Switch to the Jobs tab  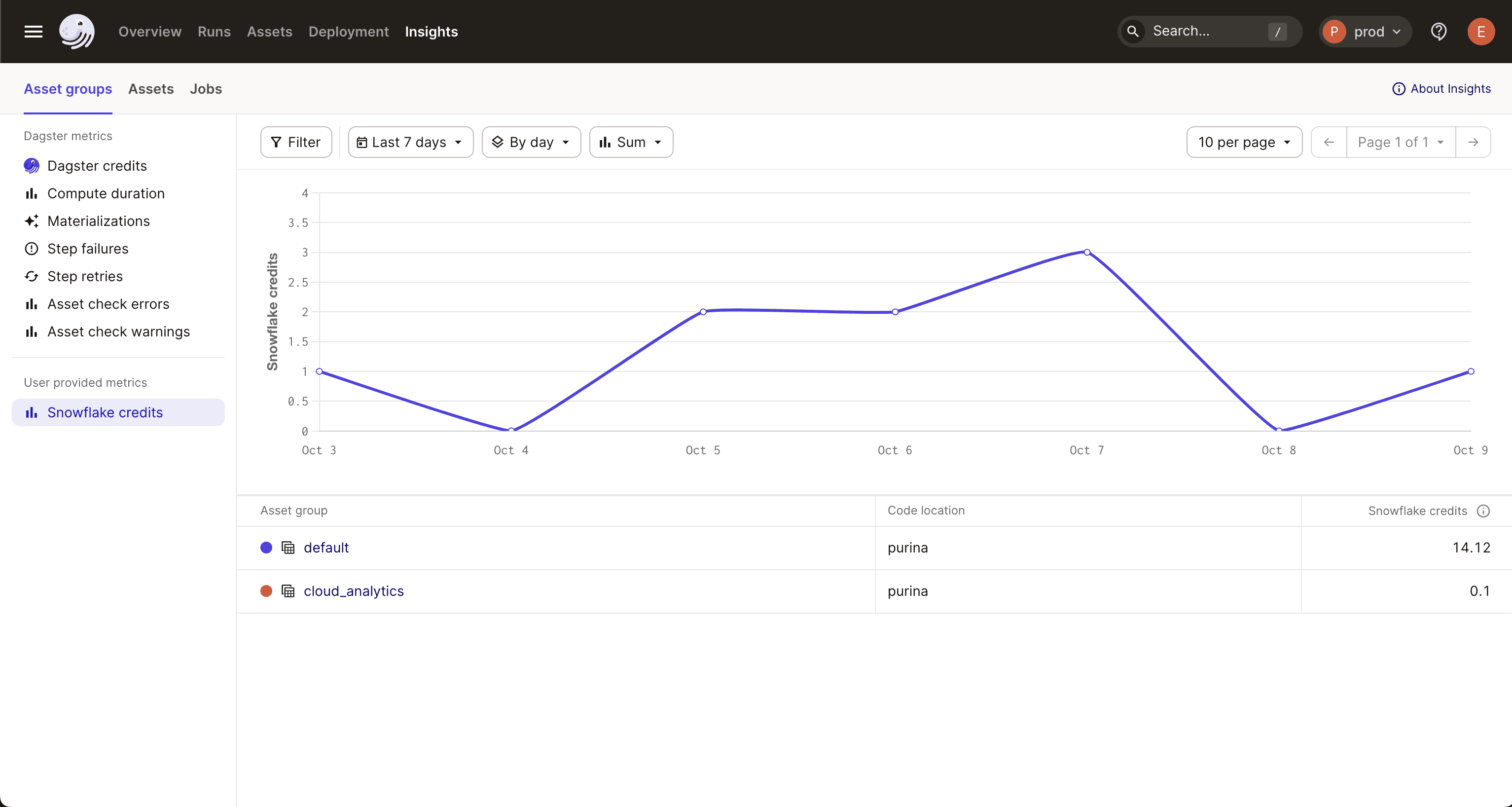[x=206, y=89]
